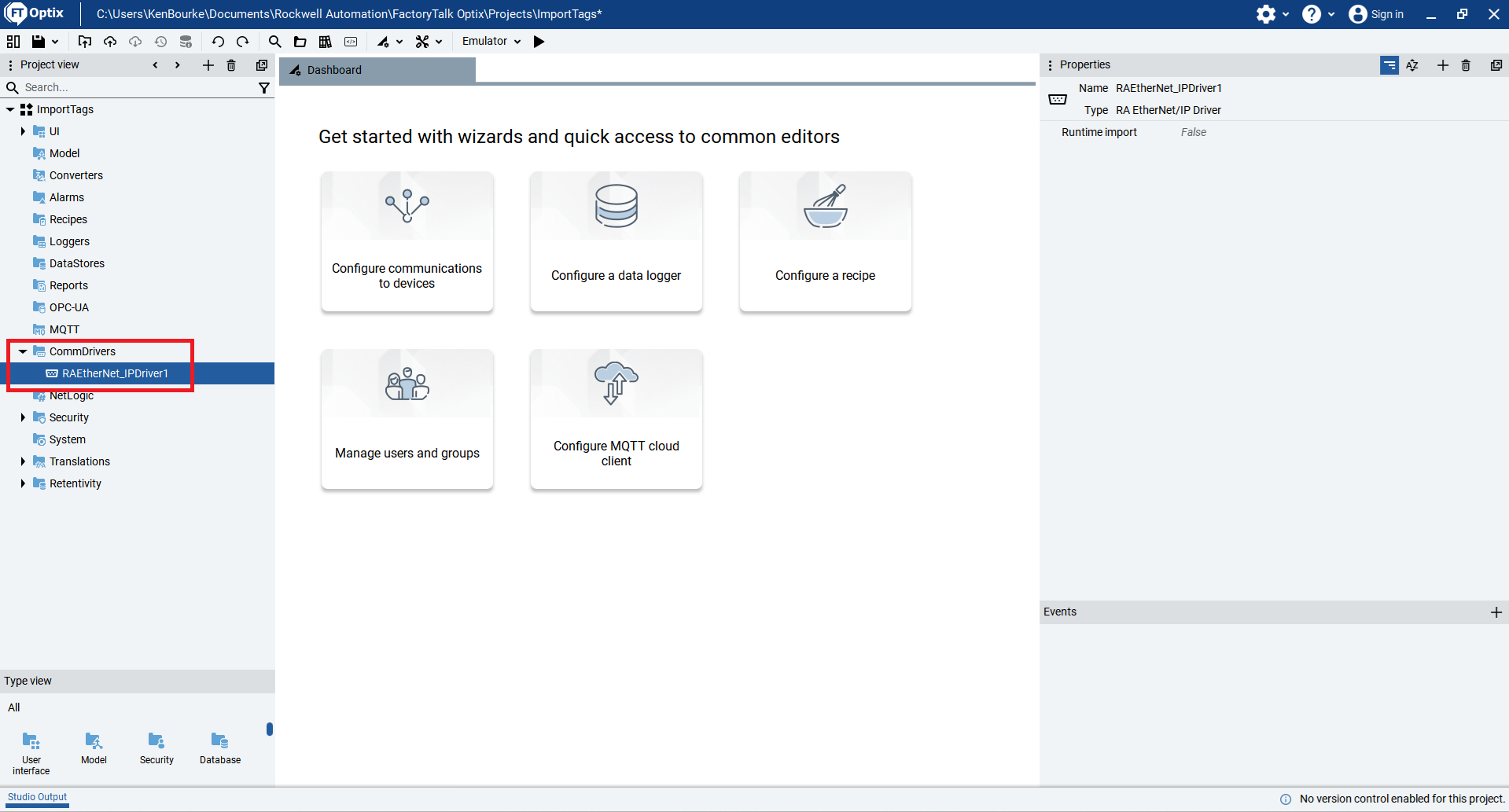The width and height of the screenshot is (1509, 812).
Task: Open the User interface type category
Action: [x=31, y=753]
